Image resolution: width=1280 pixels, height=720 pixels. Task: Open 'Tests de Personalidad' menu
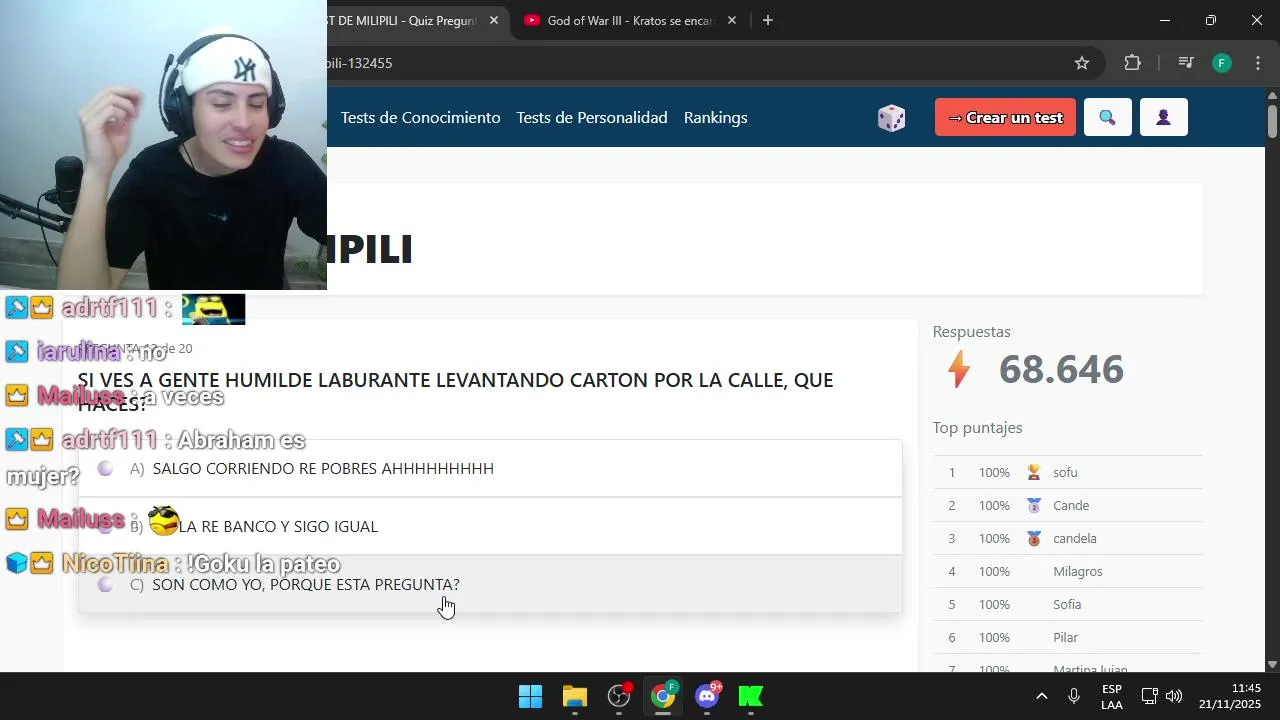point(592,117)
